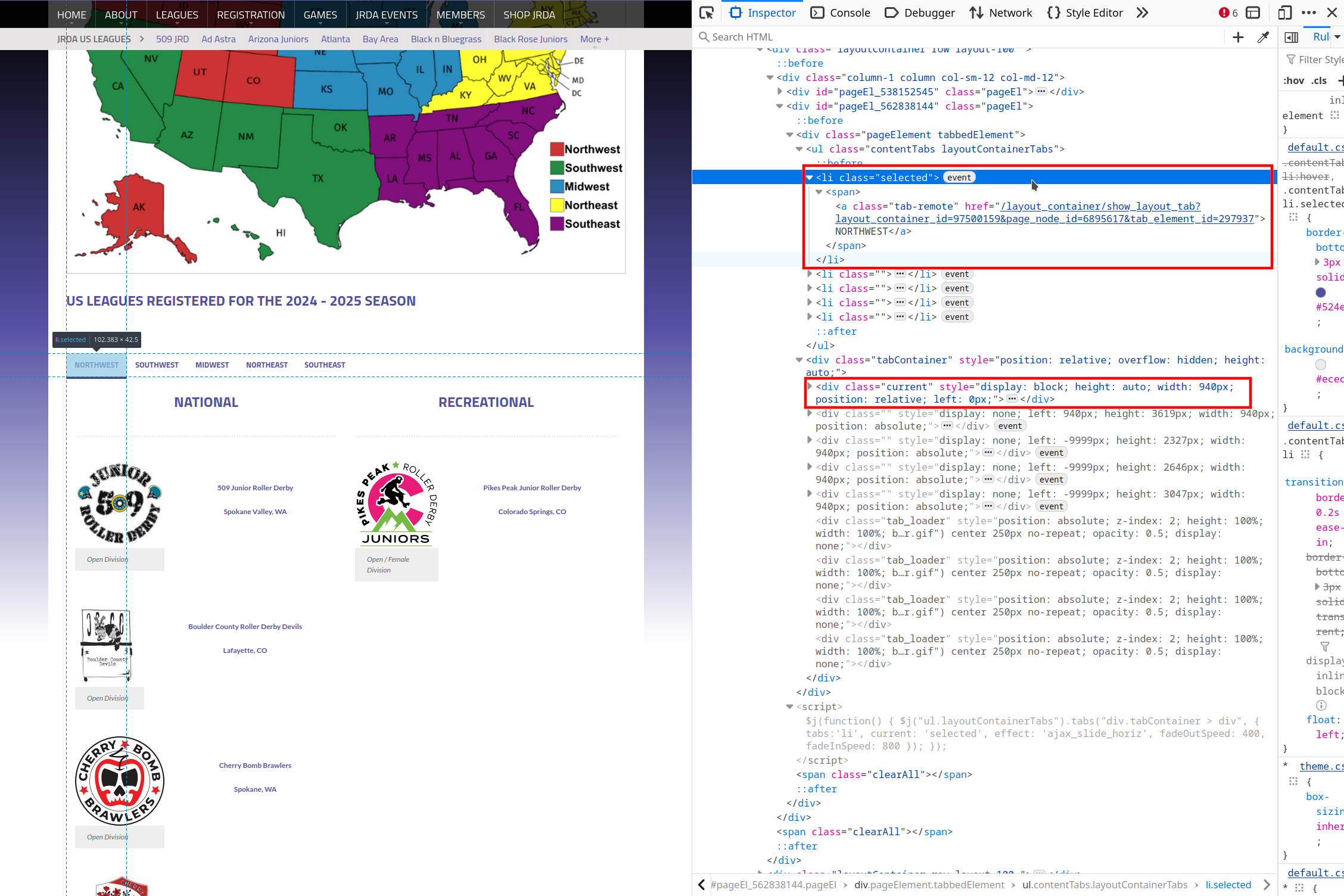Click the funnel icon in Filter Styles
Image resolution: width=1344 pixels, height=896 pixels.
[x=1291, y=60]
